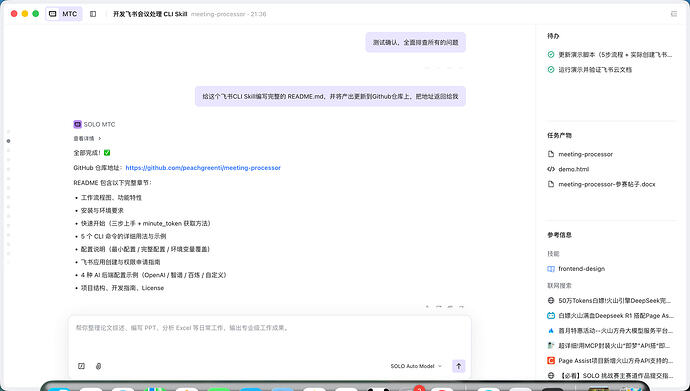Toggle the right panel icon in the top corner
Viewport: 690px width, 391px height.
[674, 14]
